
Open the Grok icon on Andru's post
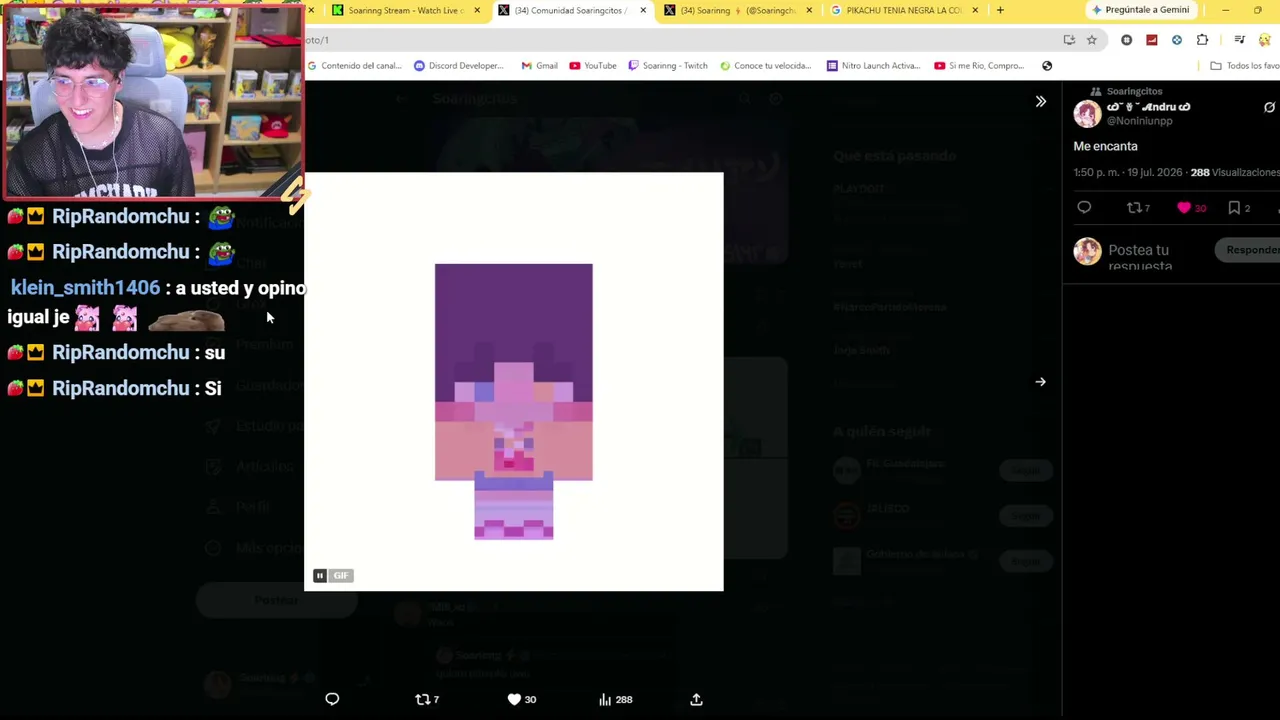[x=1270, y=107]
